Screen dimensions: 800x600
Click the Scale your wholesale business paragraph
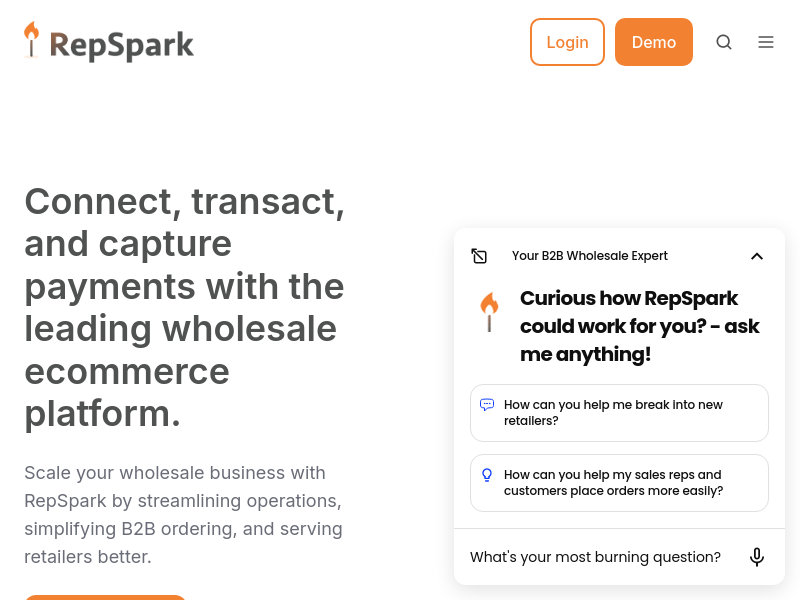point(183,515)
